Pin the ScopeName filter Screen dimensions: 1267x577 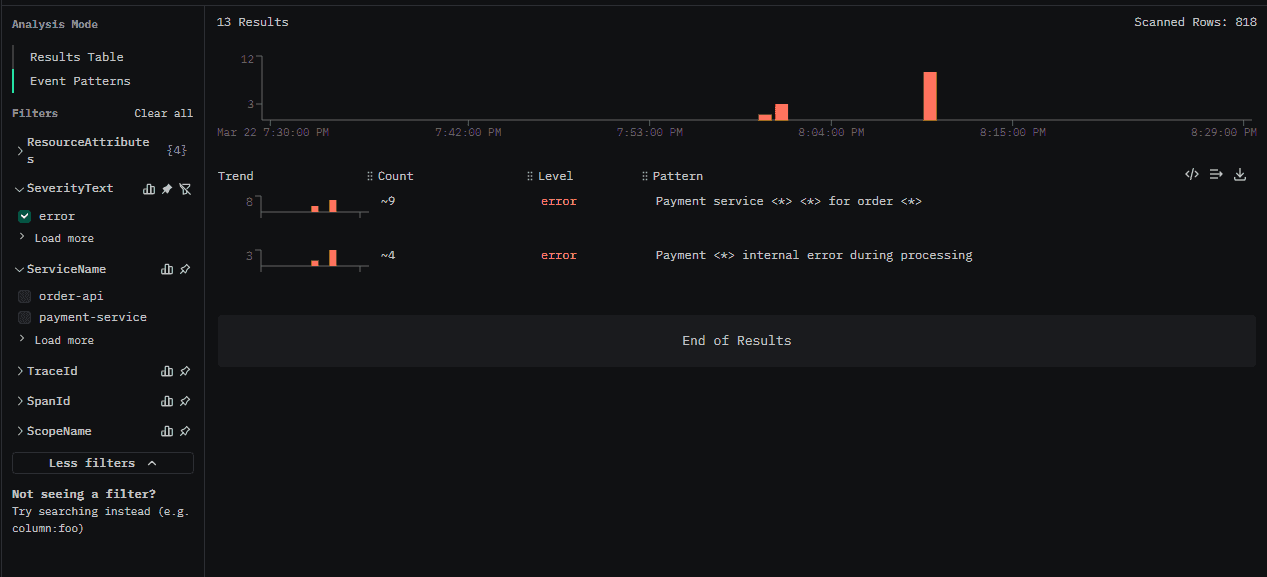[185, 432]
